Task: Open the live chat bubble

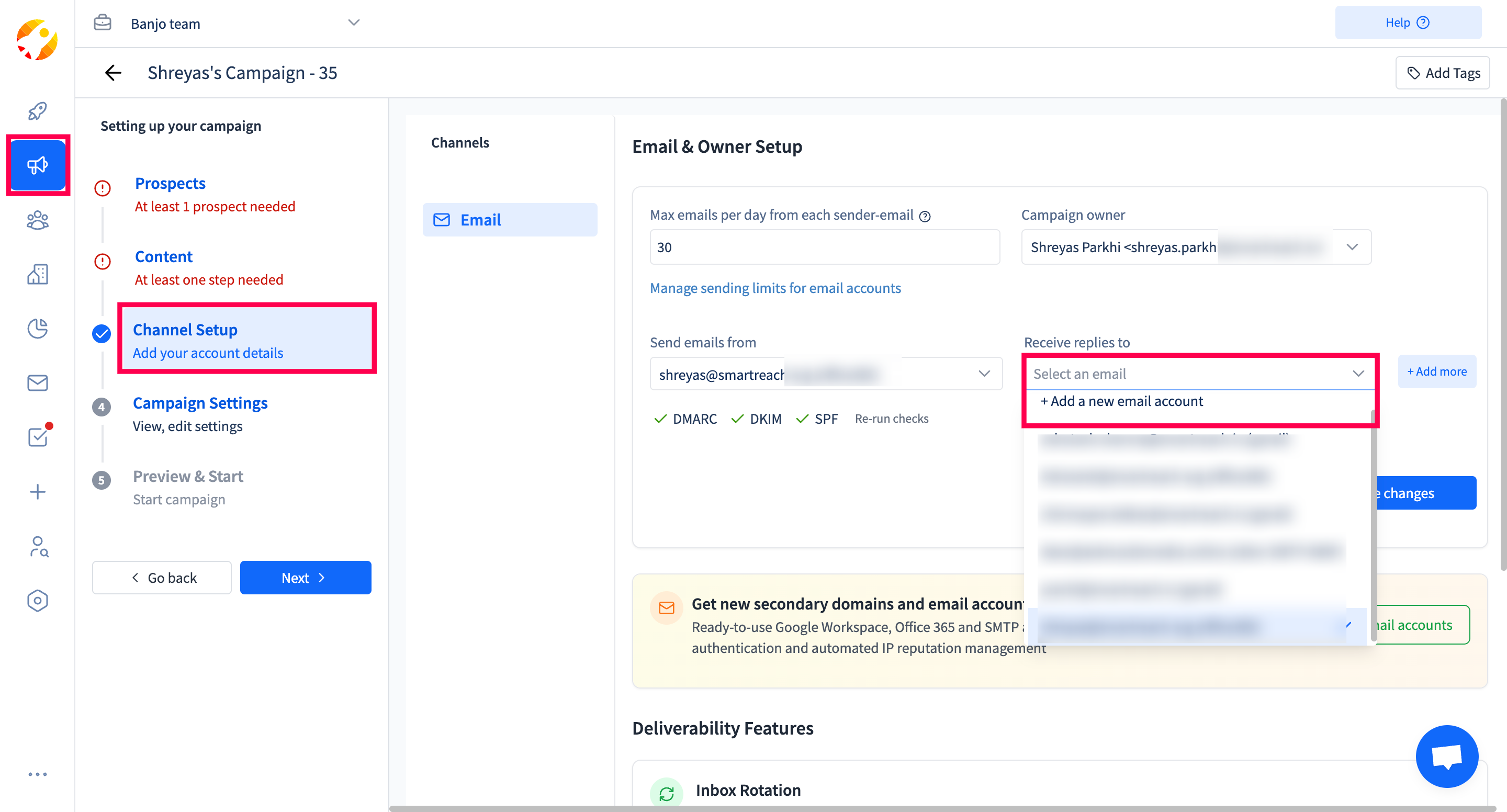Action: pyautogui.click(x=1446, y=756)
